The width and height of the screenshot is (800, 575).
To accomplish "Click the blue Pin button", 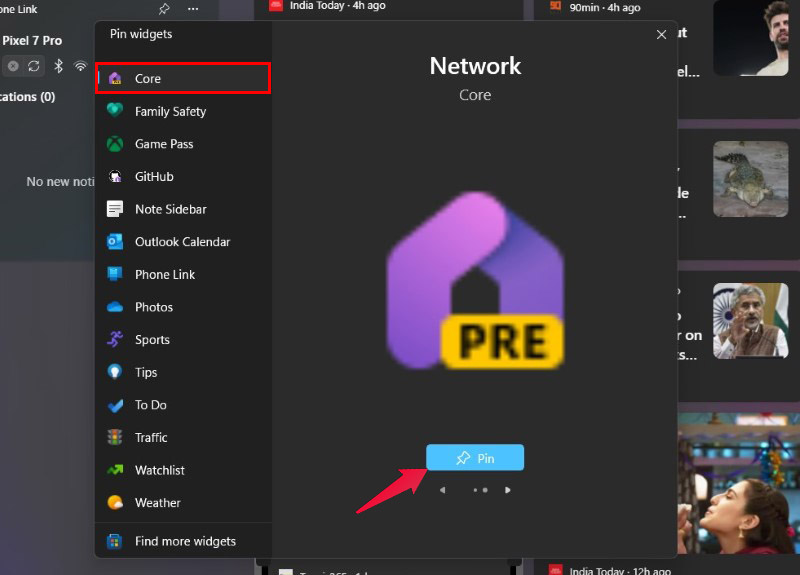I will pos(475,458).
